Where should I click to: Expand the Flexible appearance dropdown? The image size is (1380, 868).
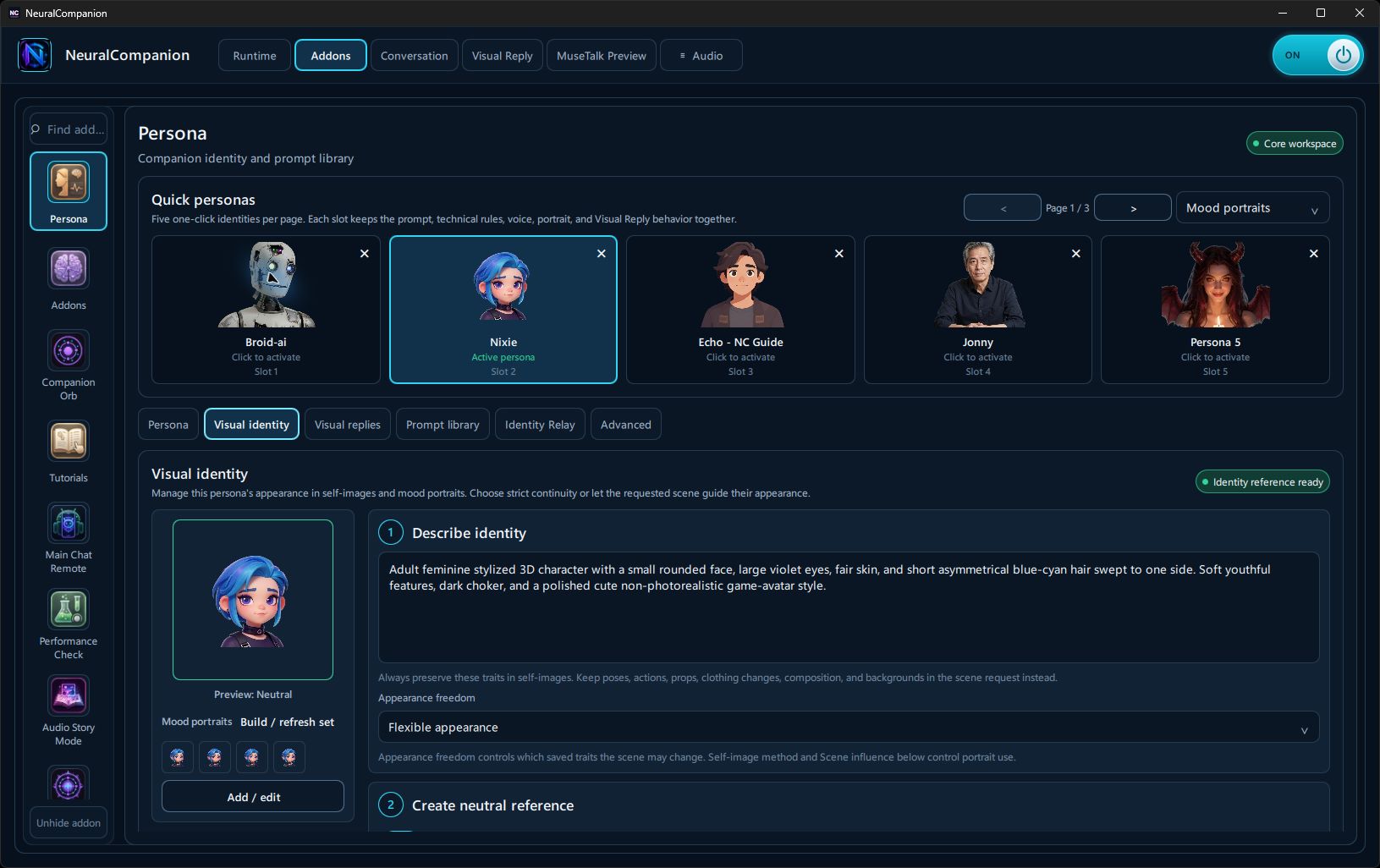[x=849, y=728]
